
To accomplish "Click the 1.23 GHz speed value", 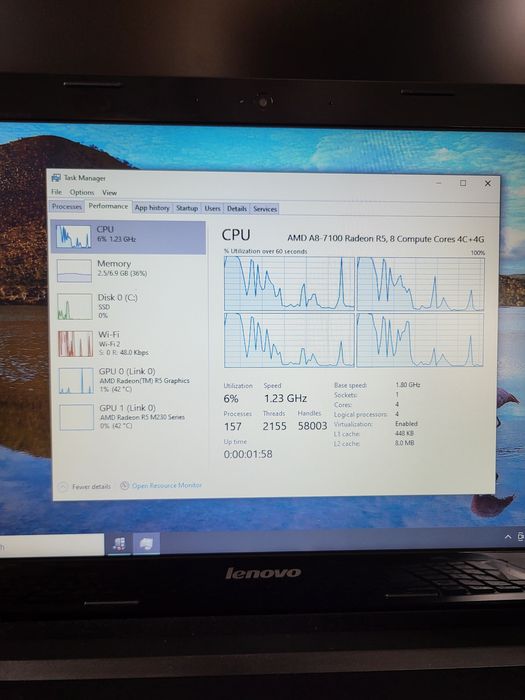I will 285,398.
